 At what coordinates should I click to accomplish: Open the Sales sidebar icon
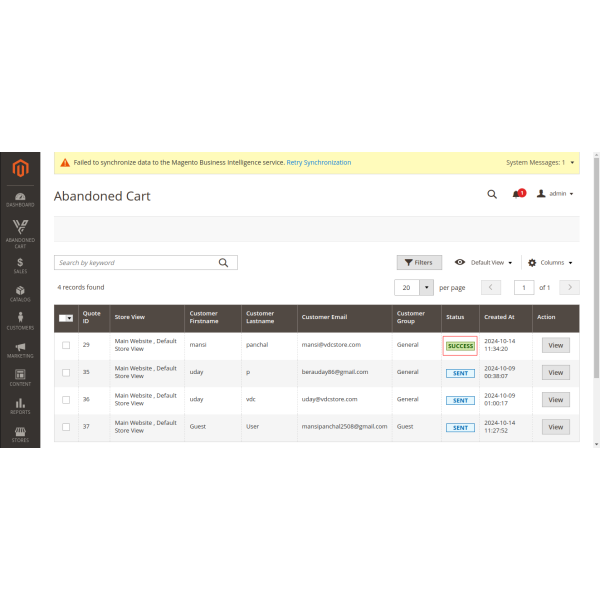click(20, 264)
